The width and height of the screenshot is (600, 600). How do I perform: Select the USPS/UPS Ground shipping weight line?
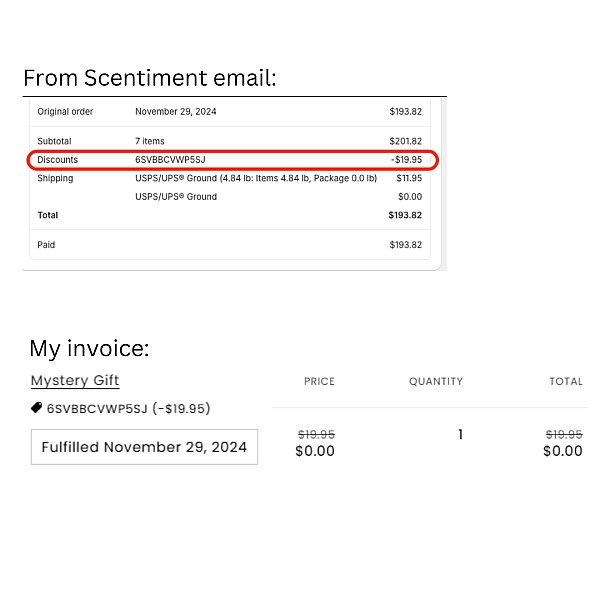(x=256, y=178)
